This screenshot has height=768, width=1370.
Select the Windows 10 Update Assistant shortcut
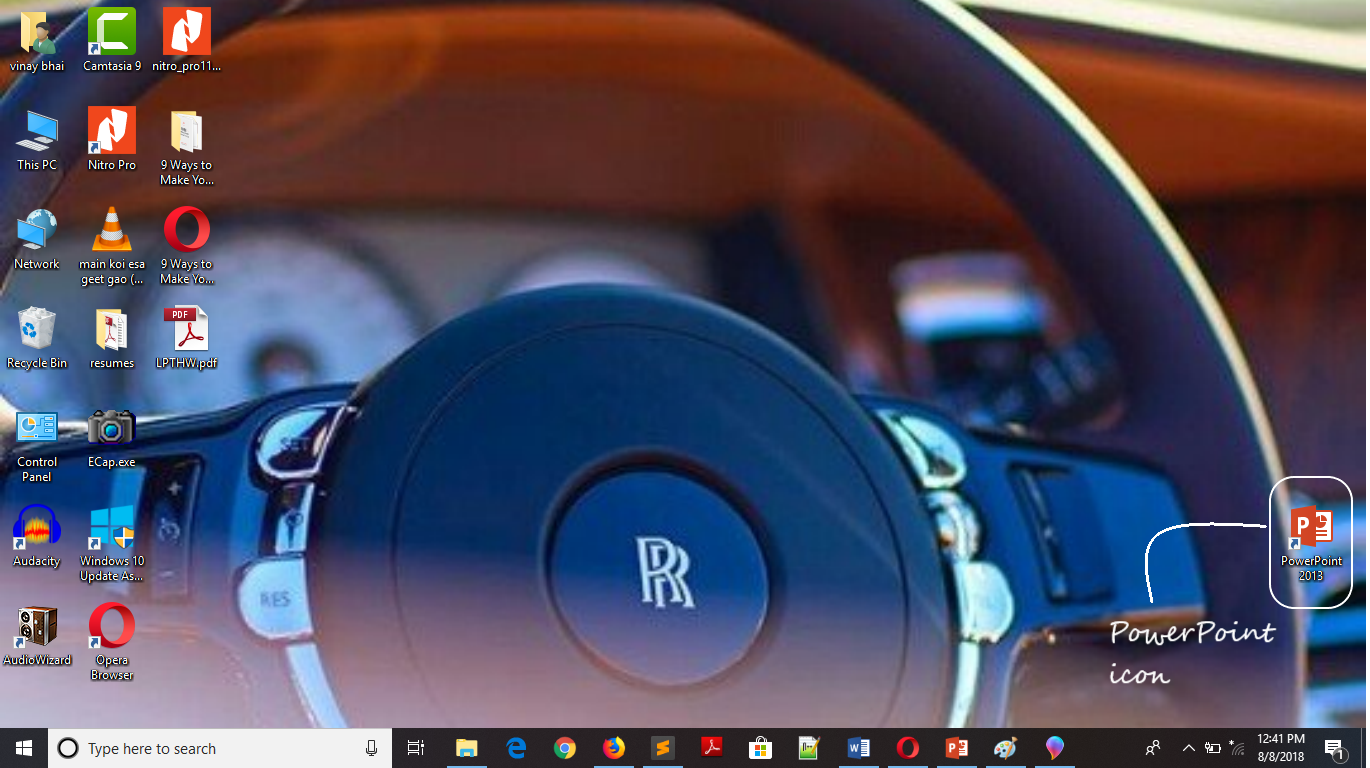pos(112,528)
